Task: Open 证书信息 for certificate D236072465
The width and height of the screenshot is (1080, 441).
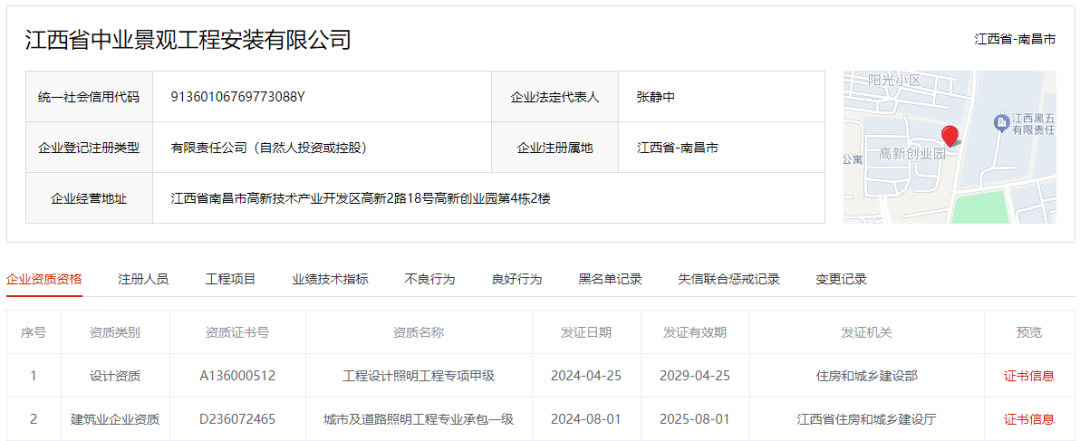Action: (x=1029, y=418)
